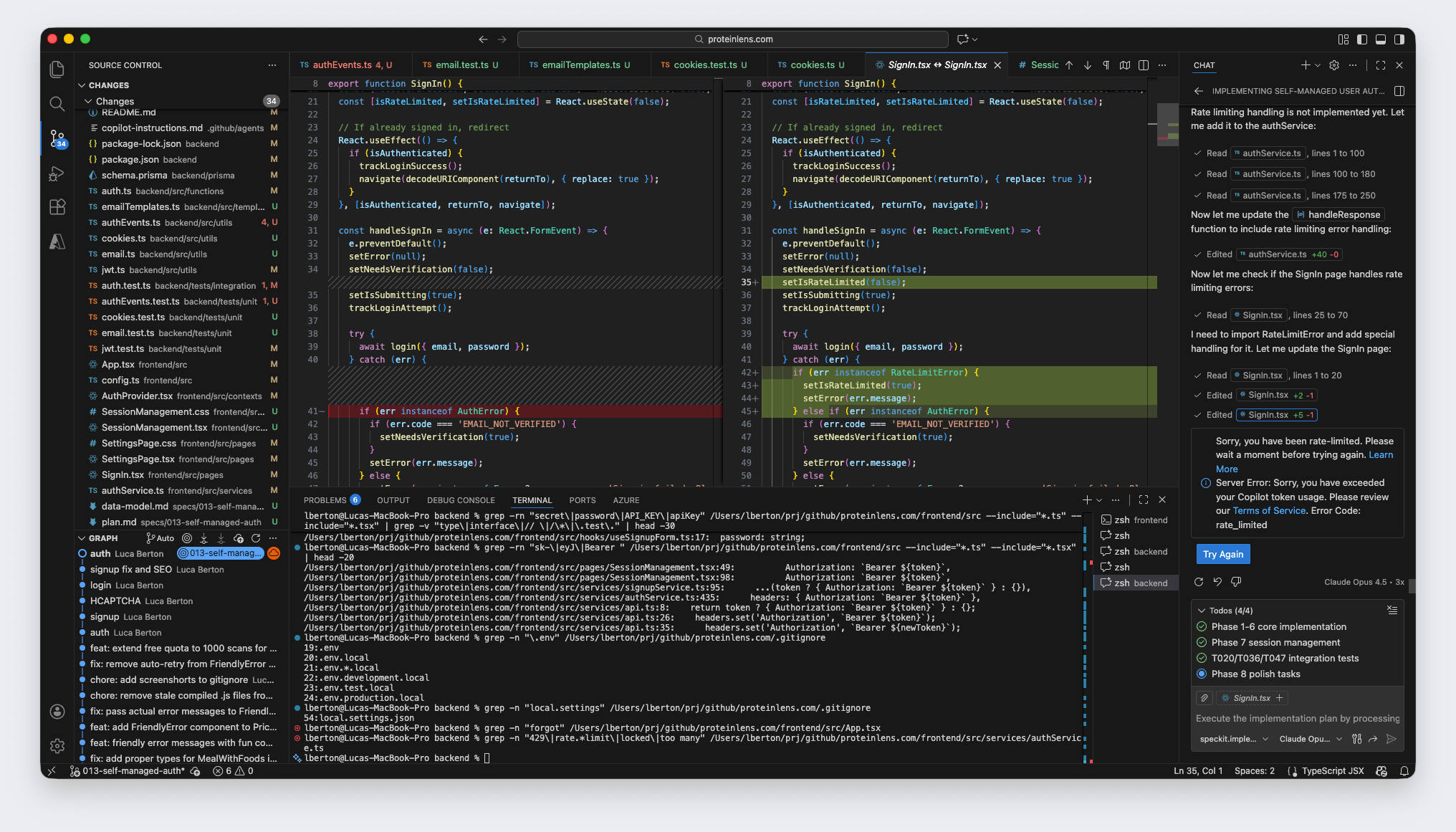Start a new chat with the plus icon

1305,64
